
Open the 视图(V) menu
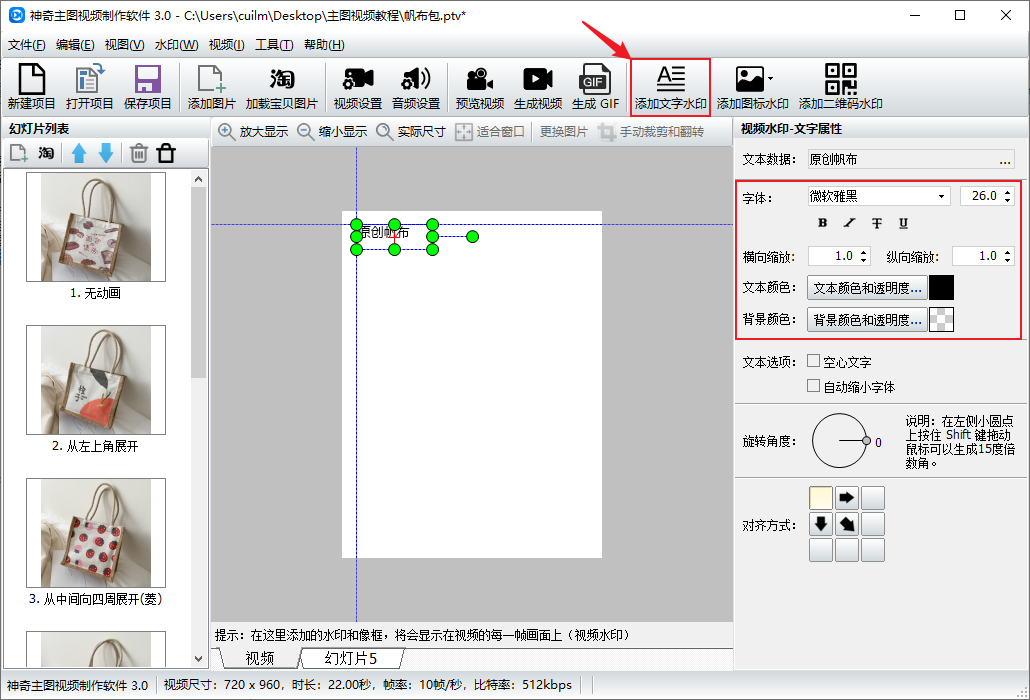coord(124,45)
